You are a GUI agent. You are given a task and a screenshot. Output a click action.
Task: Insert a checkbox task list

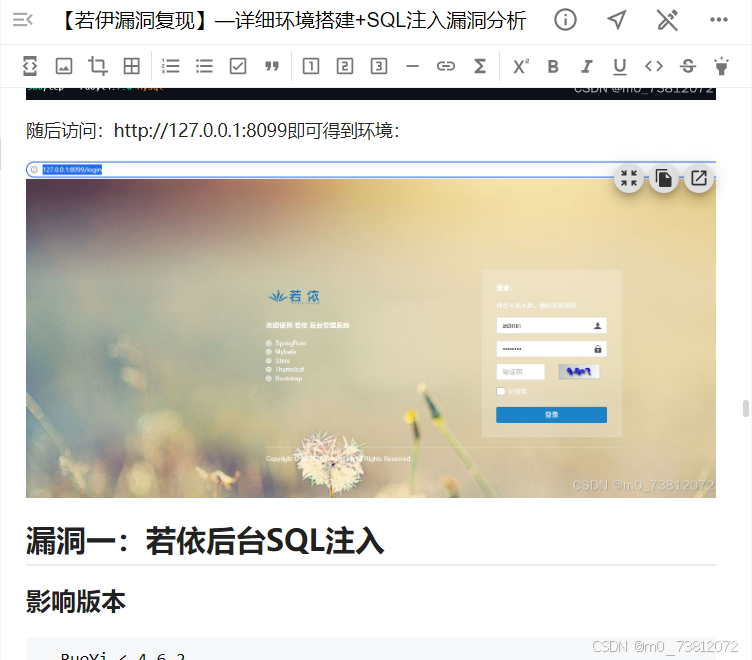238,66
